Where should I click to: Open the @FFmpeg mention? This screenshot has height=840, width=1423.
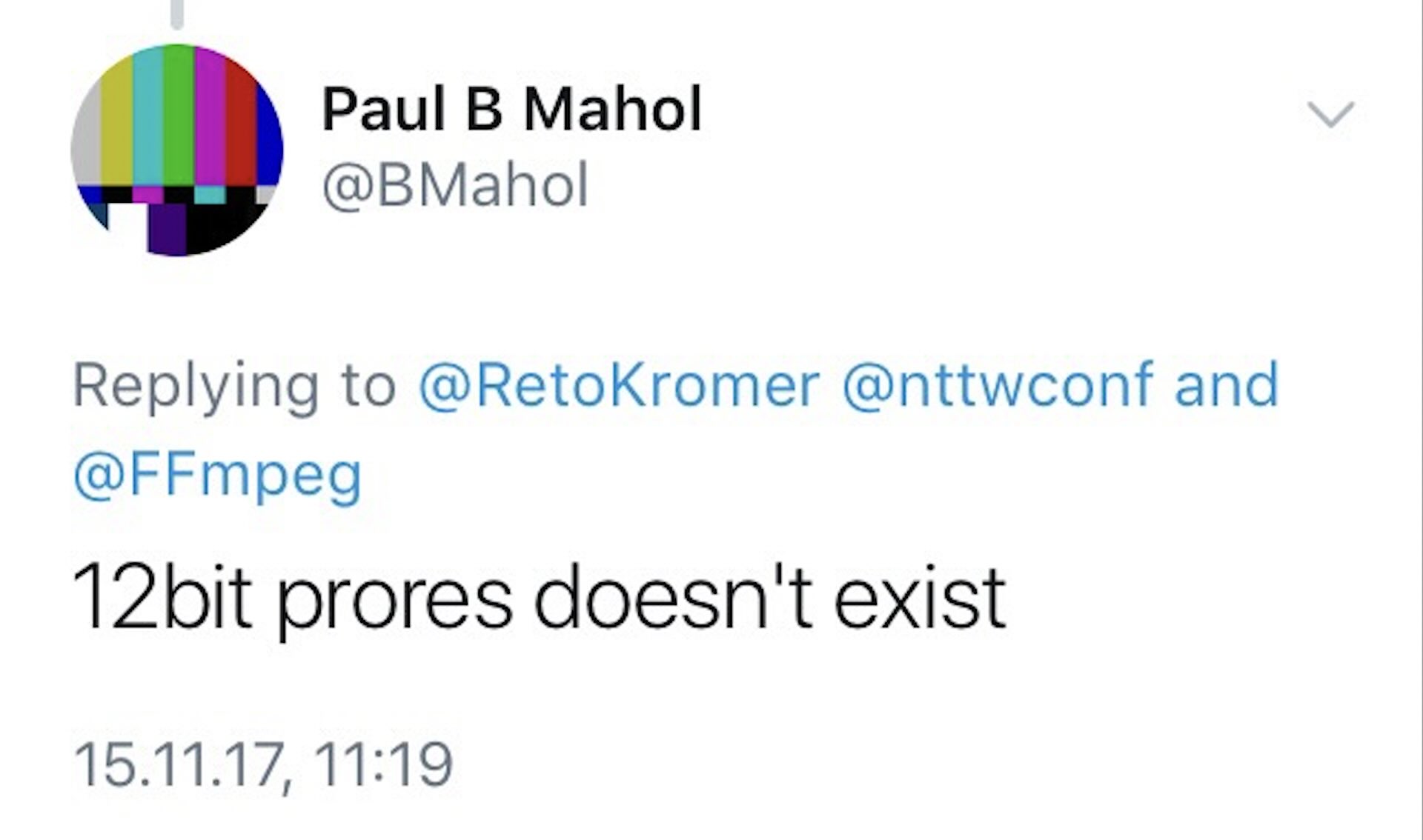(218, 476)
